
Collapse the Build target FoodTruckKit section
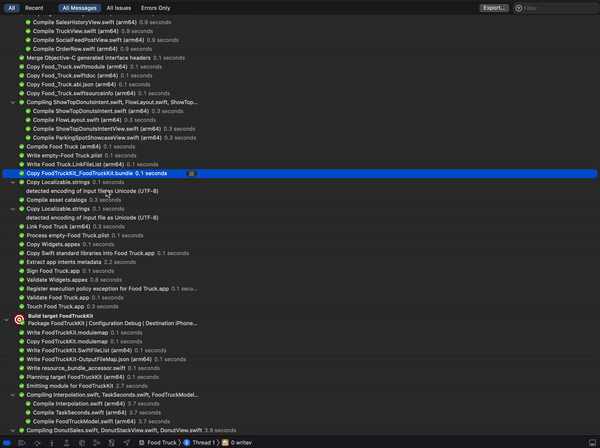6,319
